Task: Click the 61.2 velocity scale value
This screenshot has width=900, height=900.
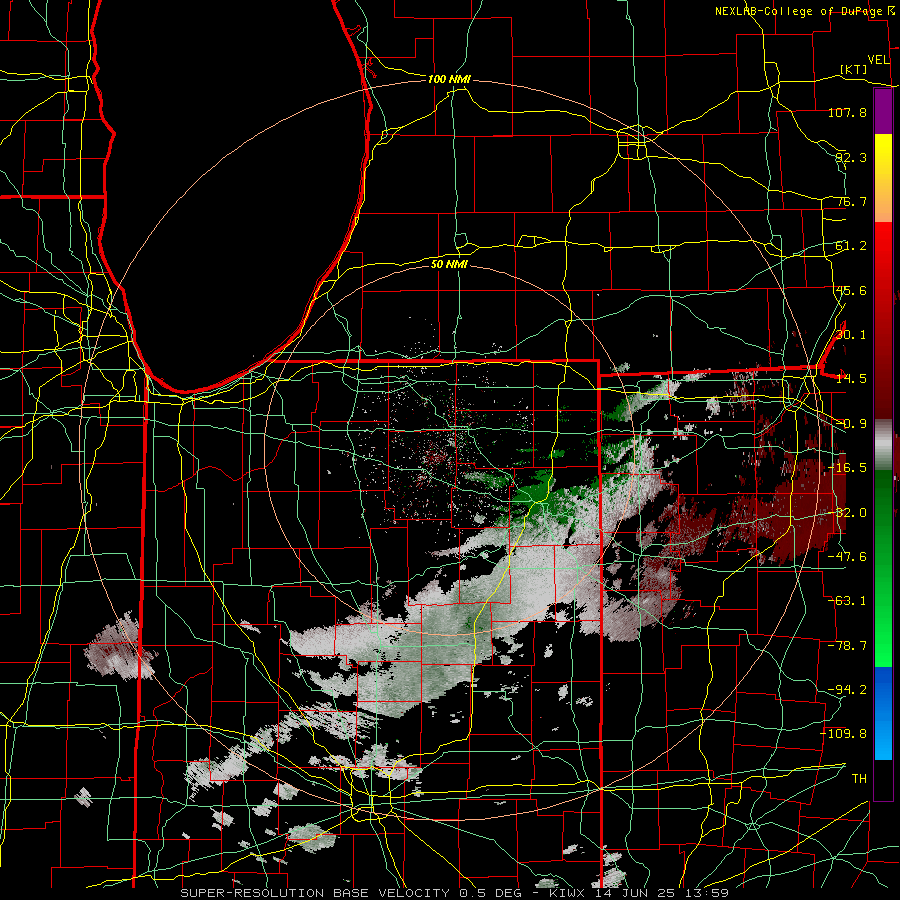Action: click(851, 246)
